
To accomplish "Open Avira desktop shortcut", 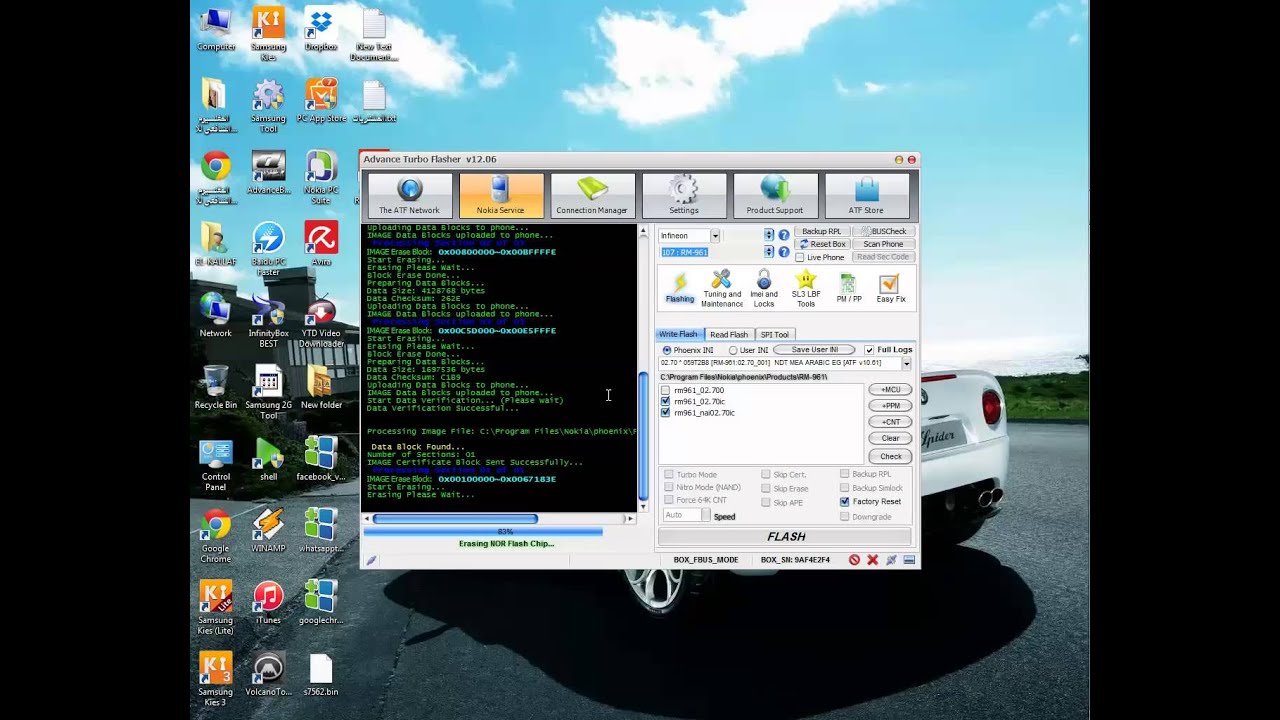I will click(320, 244).
